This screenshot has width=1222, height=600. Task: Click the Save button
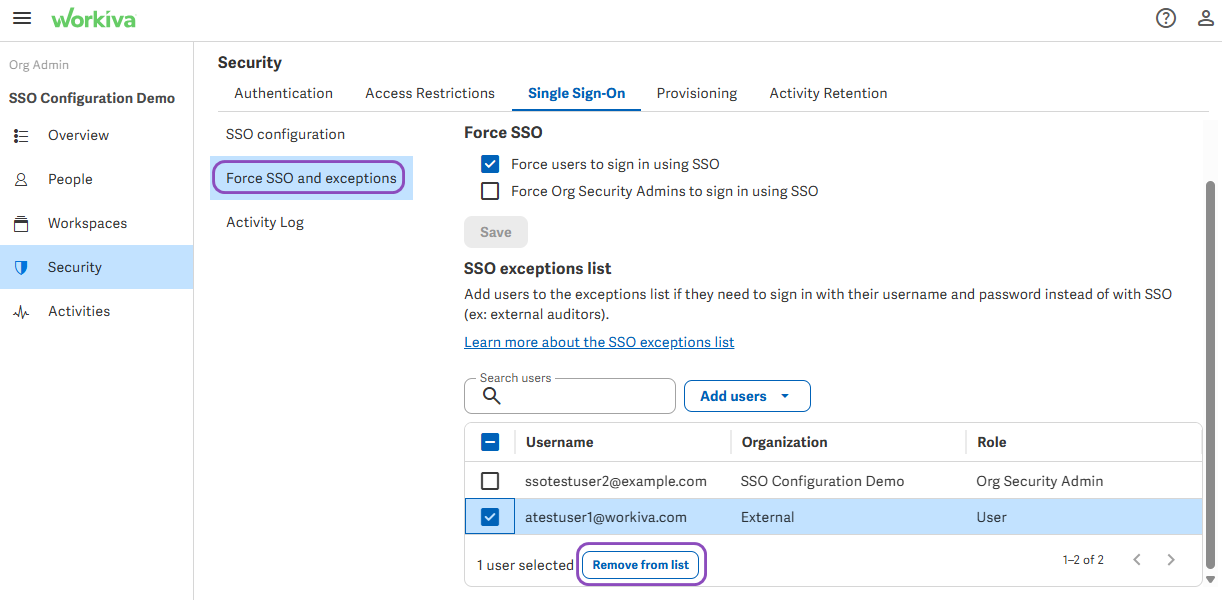tap(496, 232)
